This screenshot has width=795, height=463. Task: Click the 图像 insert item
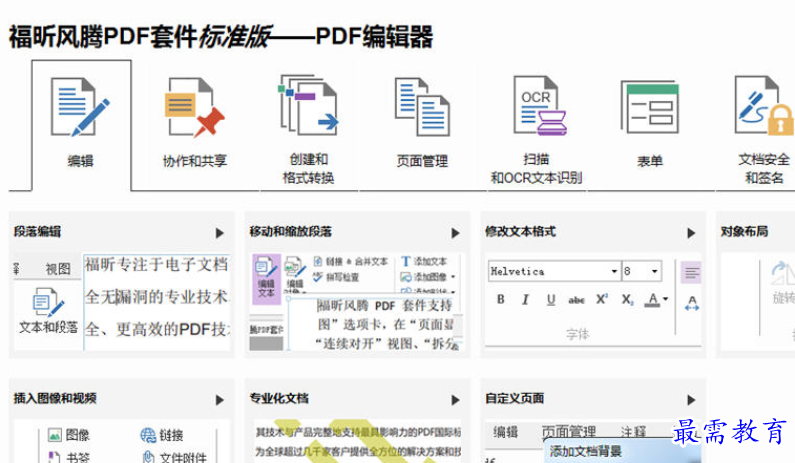click(x=68, y=435)
